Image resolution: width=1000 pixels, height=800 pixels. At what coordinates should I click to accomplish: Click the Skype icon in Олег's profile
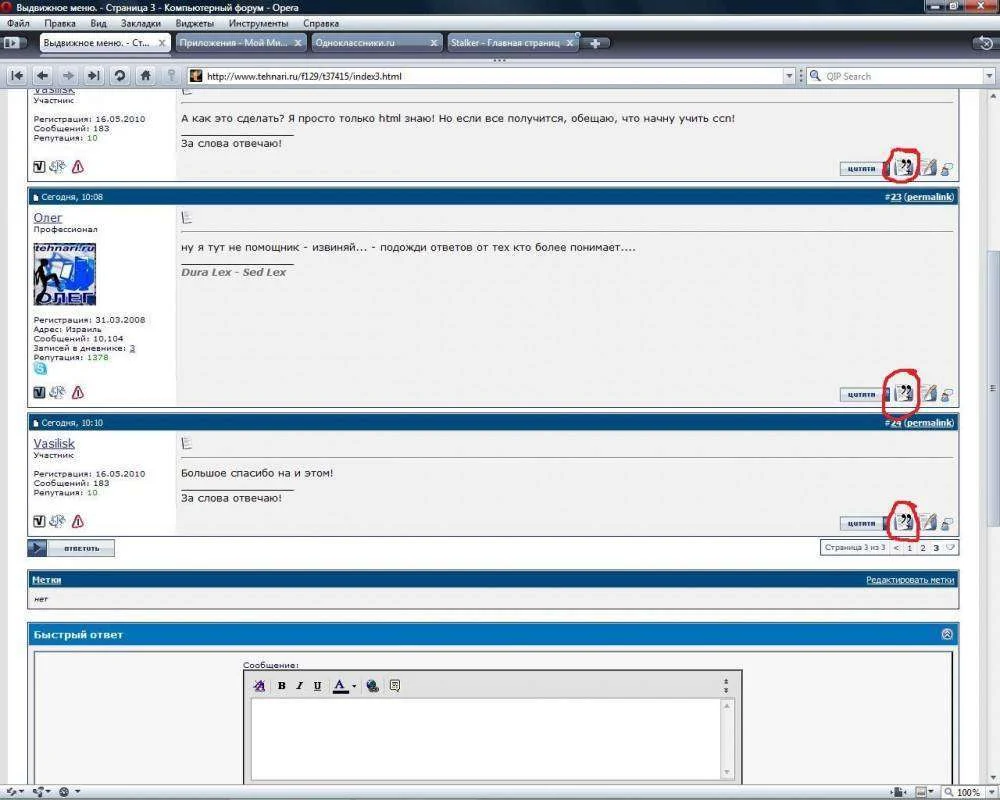point(40,369)
